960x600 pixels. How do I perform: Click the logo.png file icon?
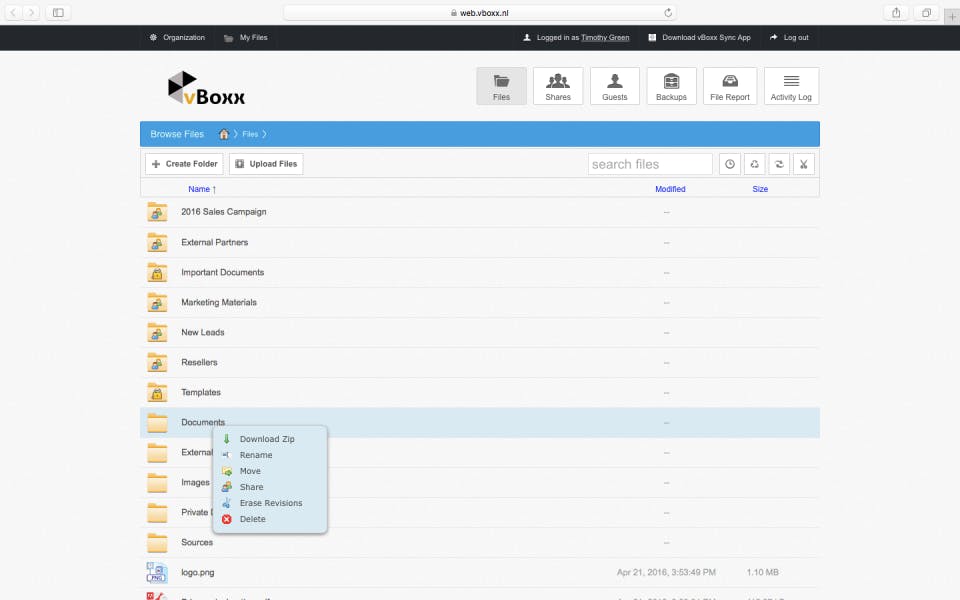[157, 572]
